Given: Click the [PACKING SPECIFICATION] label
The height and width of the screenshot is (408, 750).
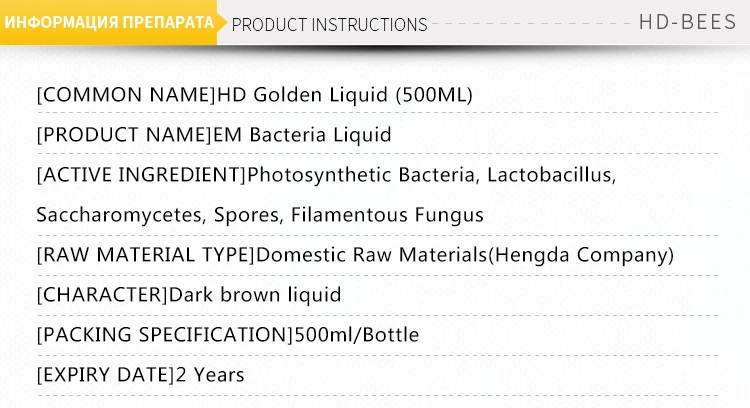Looking at the screenshot, I should click(161, 335).
